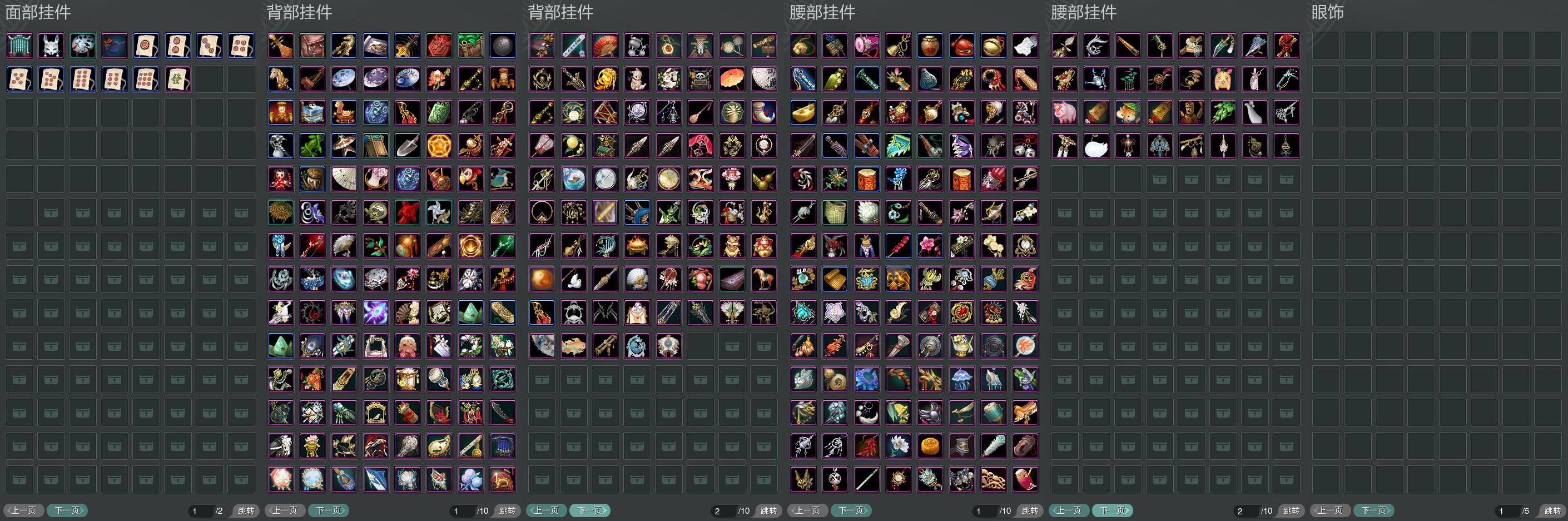The image size is (1568, 521).
Task: Pick the one-dot mahjong tile pendant
Action: click(146, 46)
